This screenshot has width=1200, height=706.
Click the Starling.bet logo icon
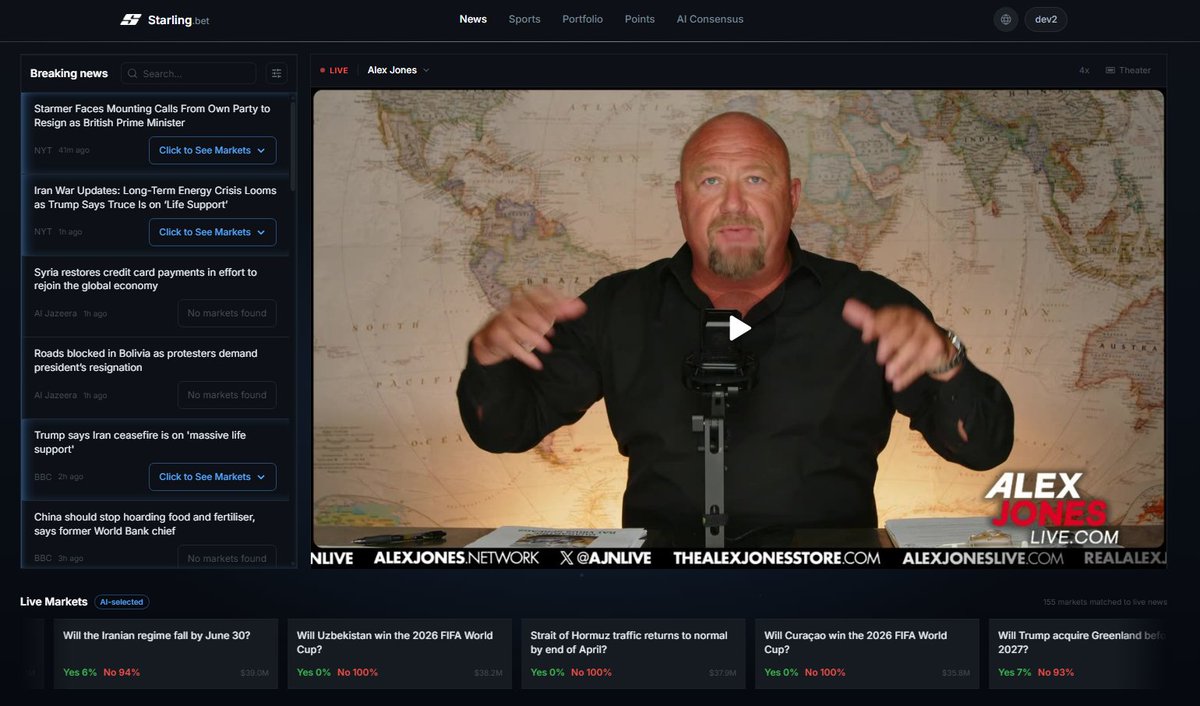point(130,19)
